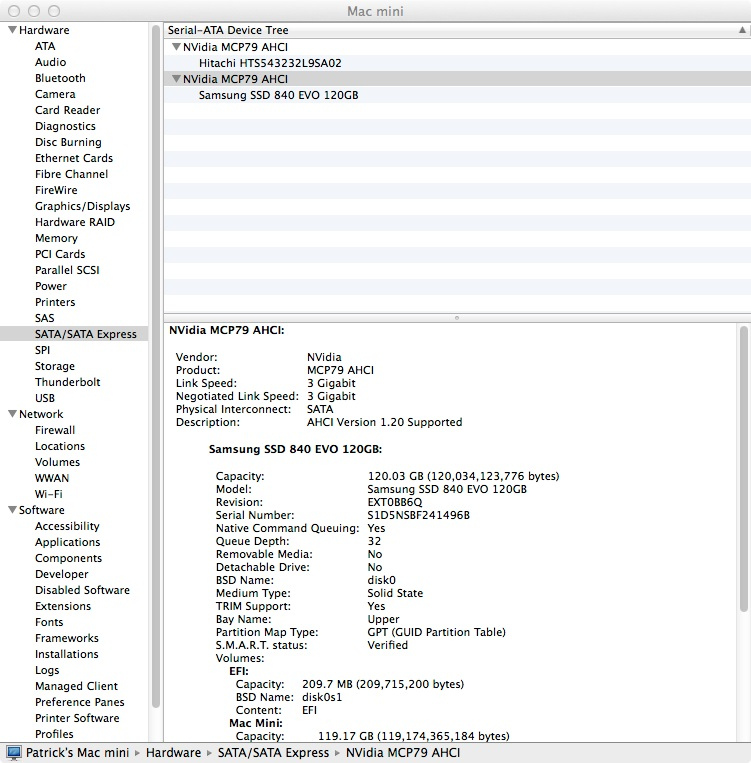Select Hitachi HTS543232L9SA02 drive
Viewport: 751px width, 763px height.
pos(270,63)
